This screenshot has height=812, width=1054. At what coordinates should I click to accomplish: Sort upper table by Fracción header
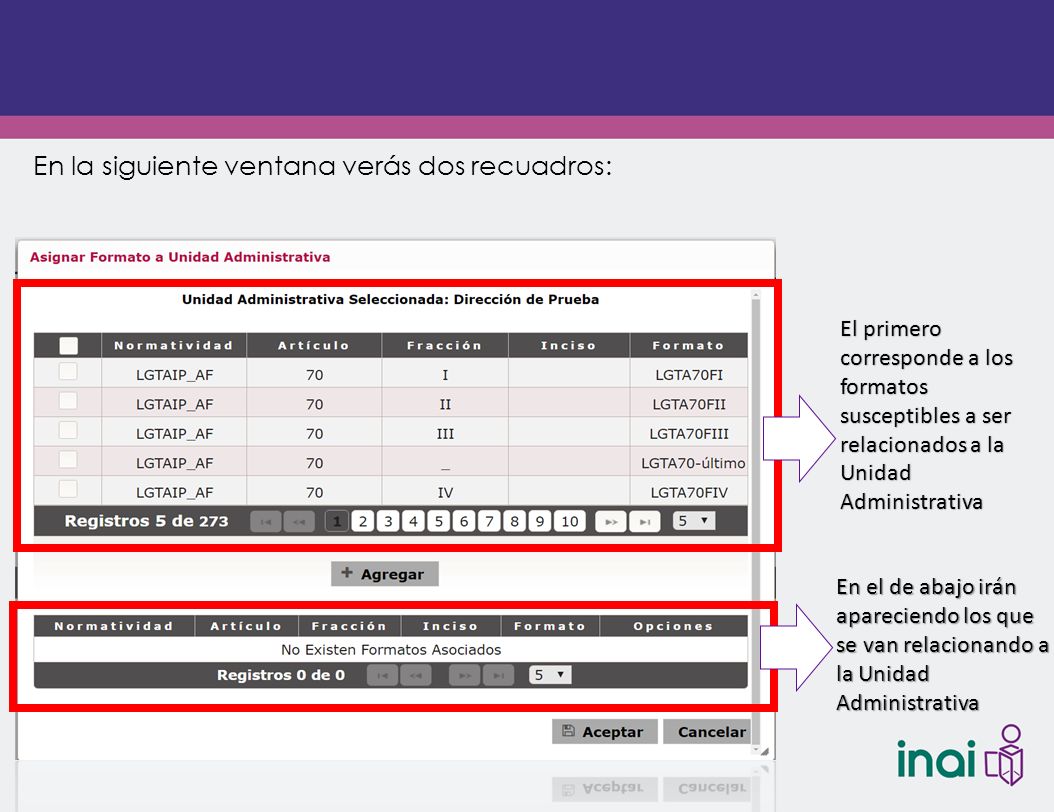coord(445,346)
